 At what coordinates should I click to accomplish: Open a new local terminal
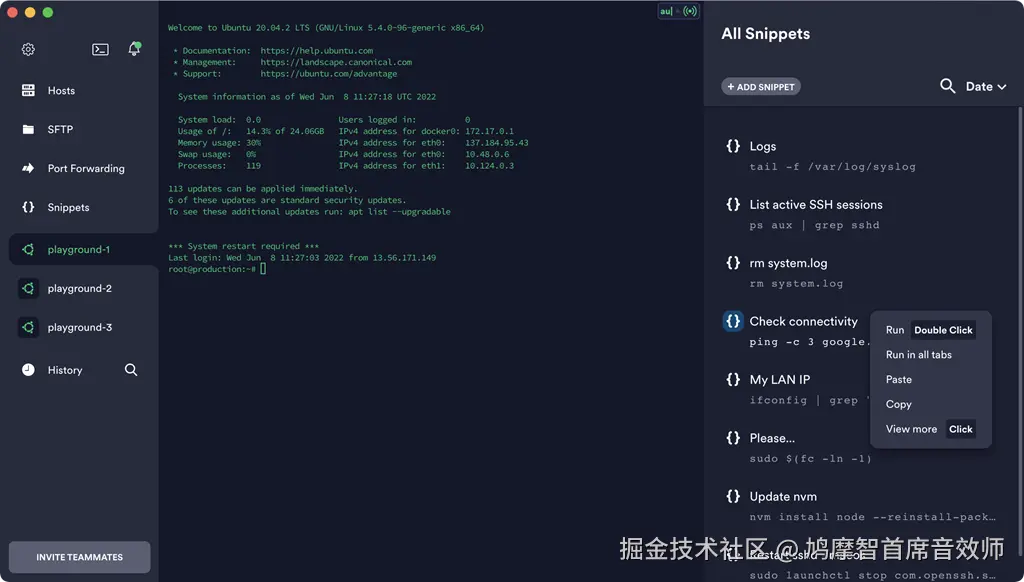click(x=99, y=48)
